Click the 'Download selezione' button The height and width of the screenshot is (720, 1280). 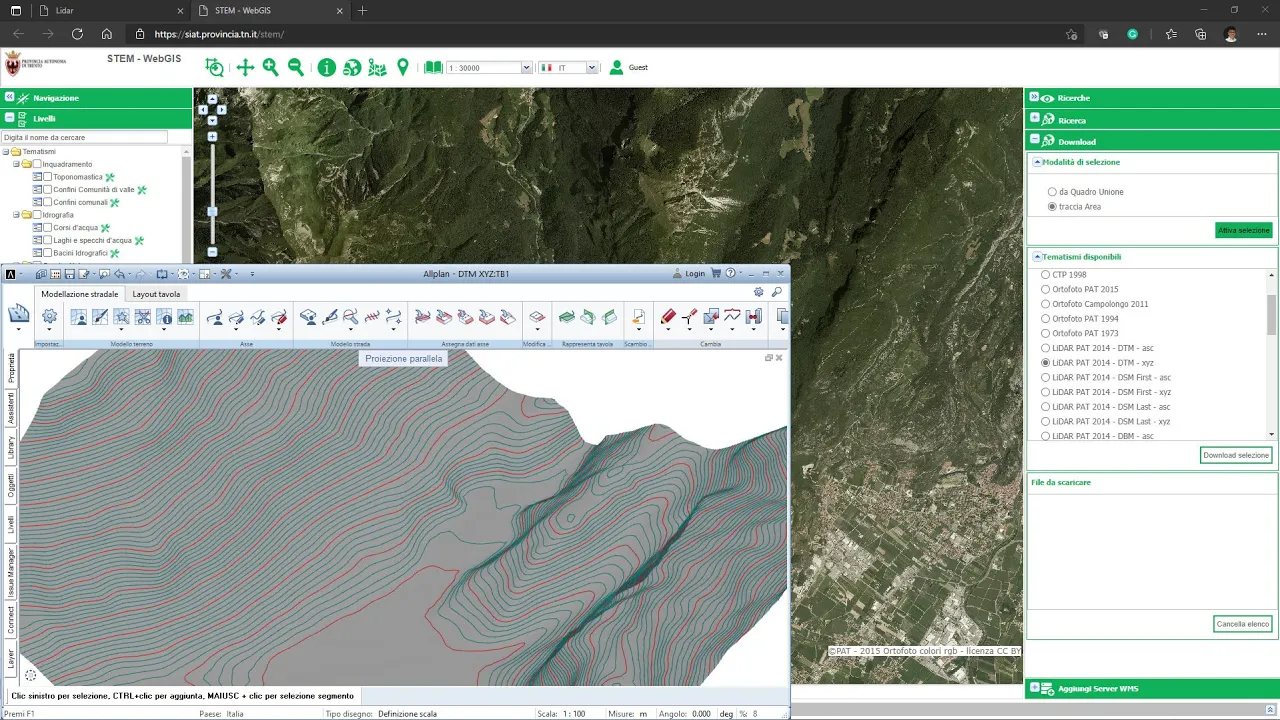pos(1236,455)
